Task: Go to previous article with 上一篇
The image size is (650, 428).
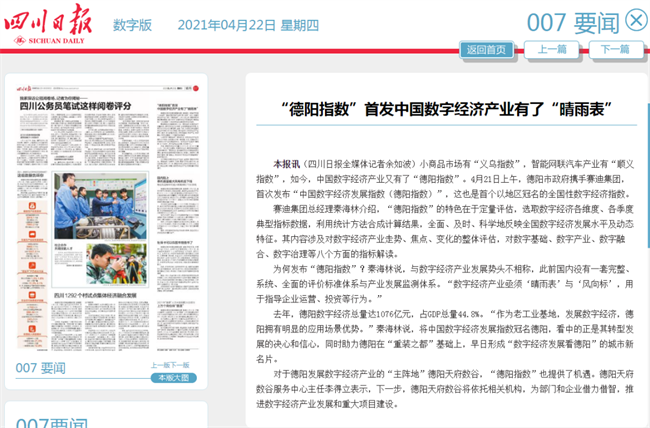Action: click(x=552, y=50)
